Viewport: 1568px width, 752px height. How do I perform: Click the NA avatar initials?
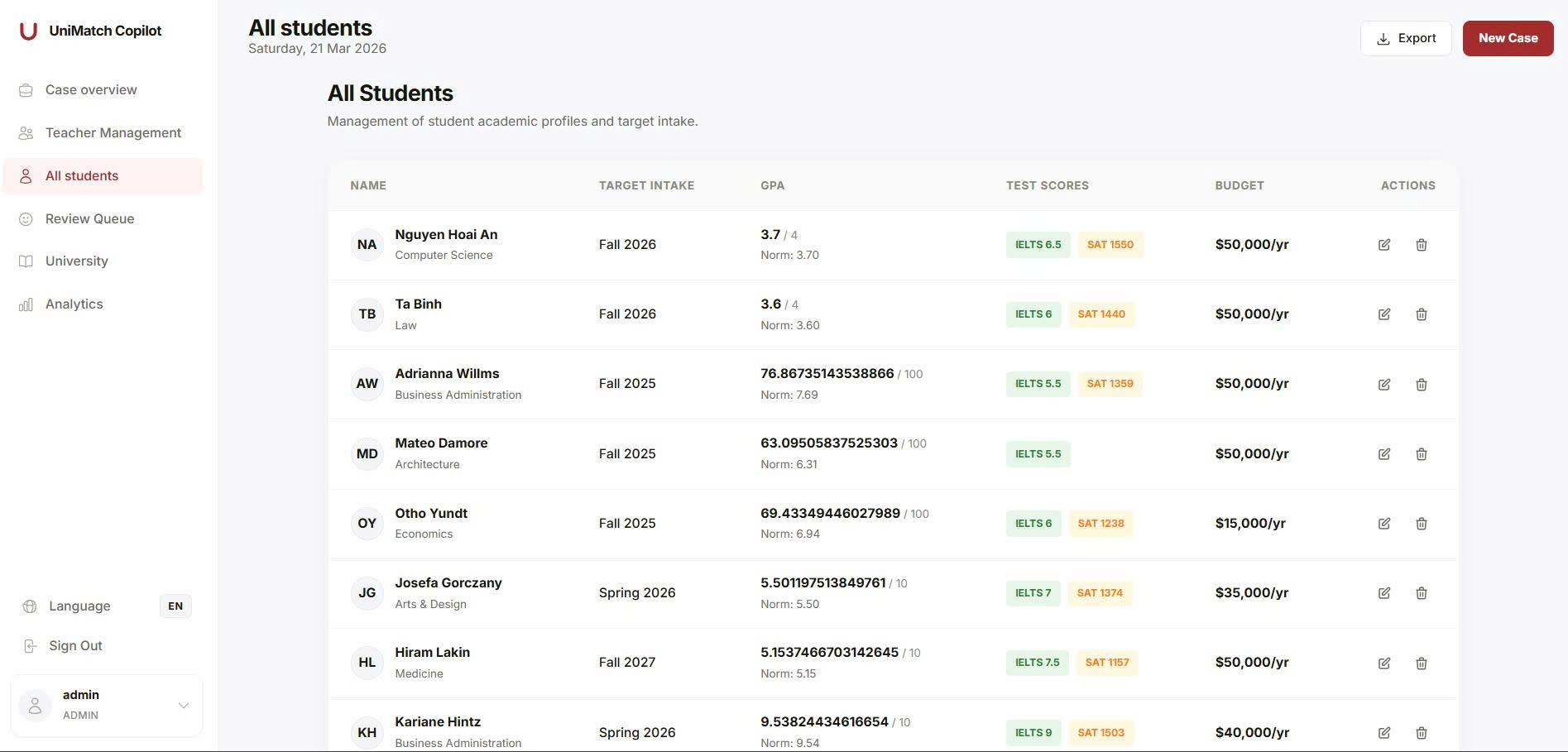[367, 245]
